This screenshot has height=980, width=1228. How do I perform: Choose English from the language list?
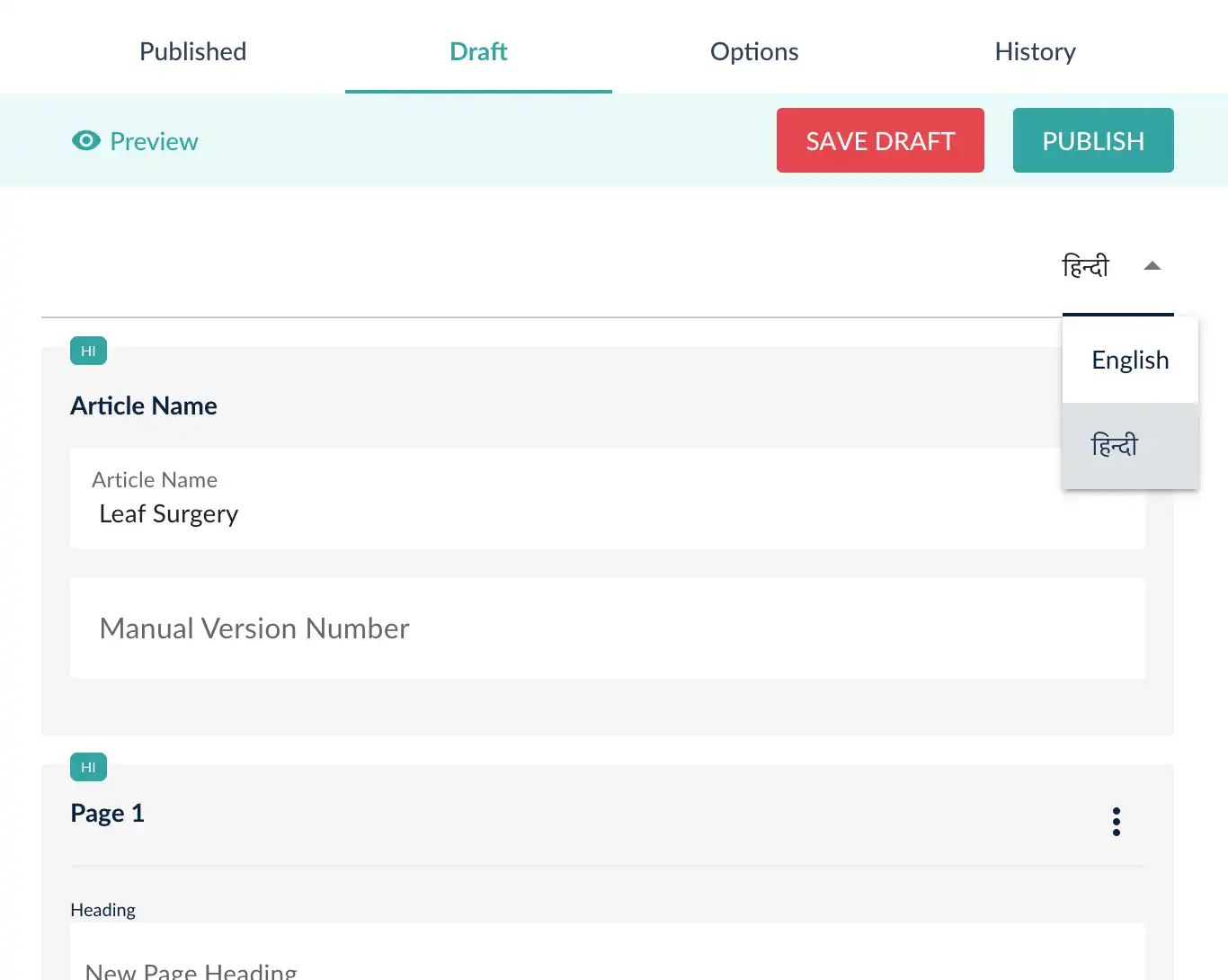(1130, 360)
